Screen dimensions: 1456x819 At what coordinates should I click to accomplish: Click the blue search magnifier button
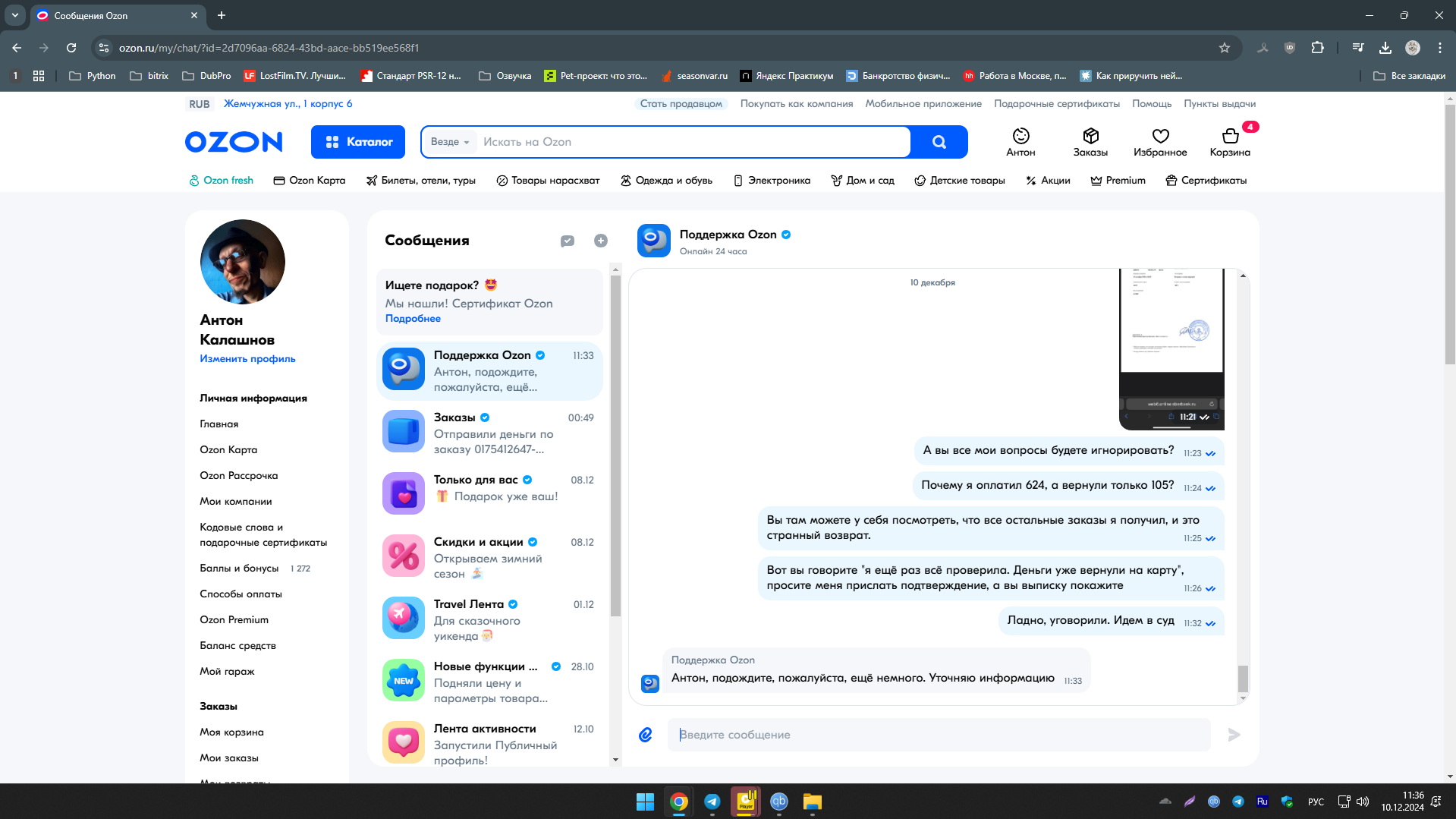point(939,142)
